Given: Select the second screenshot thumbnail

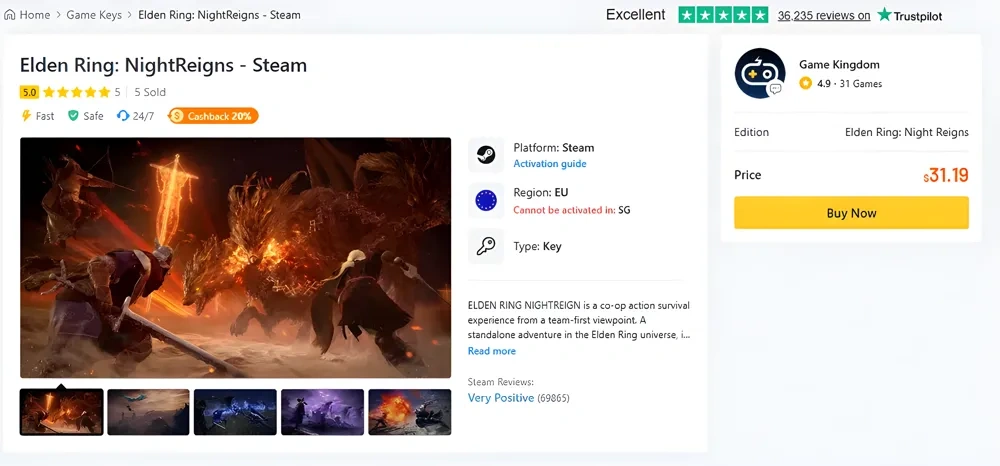Looking at the screenshot, I should 148,412.
